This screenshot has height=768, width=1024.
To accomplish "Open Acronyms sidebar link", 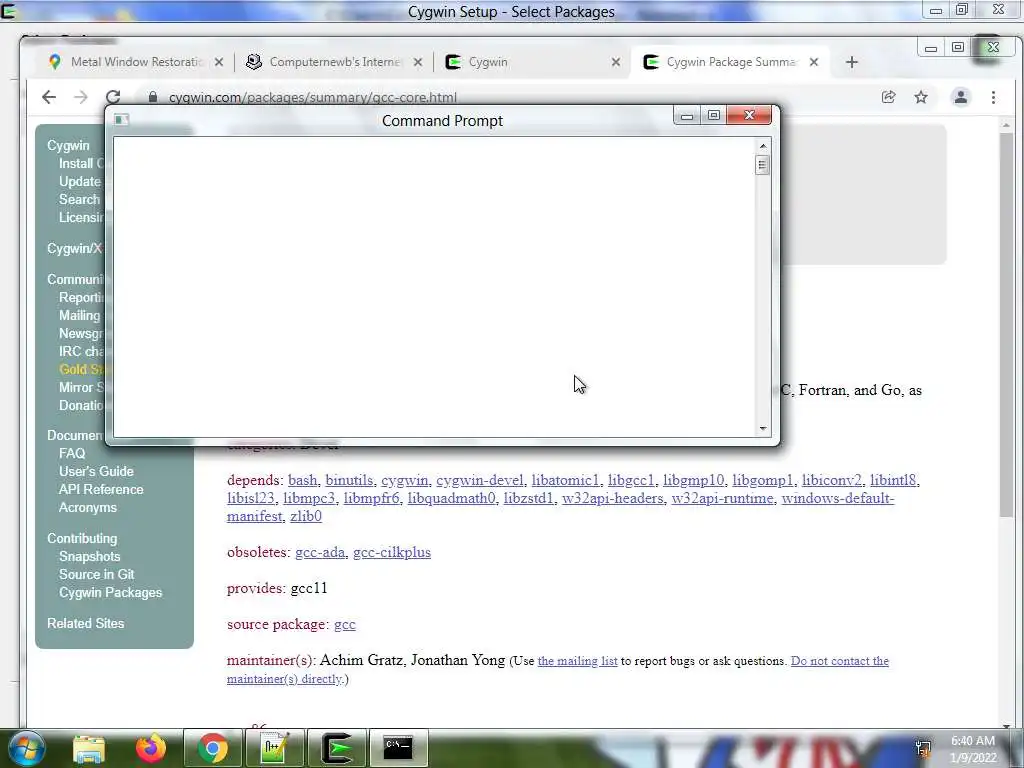I will pyautogui.click(x=88, y=507).
